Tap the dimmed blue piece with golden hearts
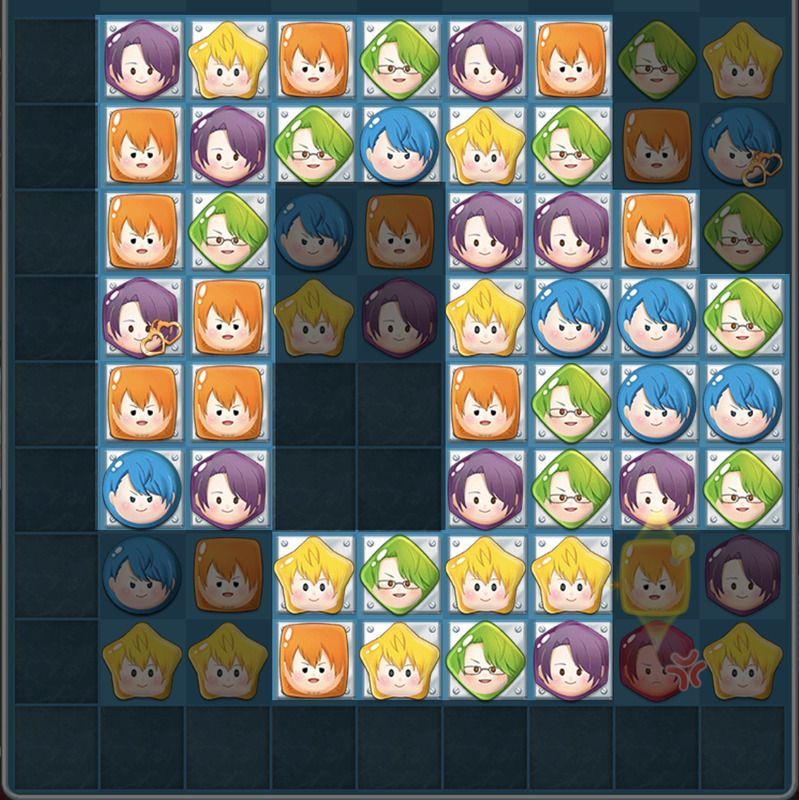 pyautogui.click(x=742, y=145)
